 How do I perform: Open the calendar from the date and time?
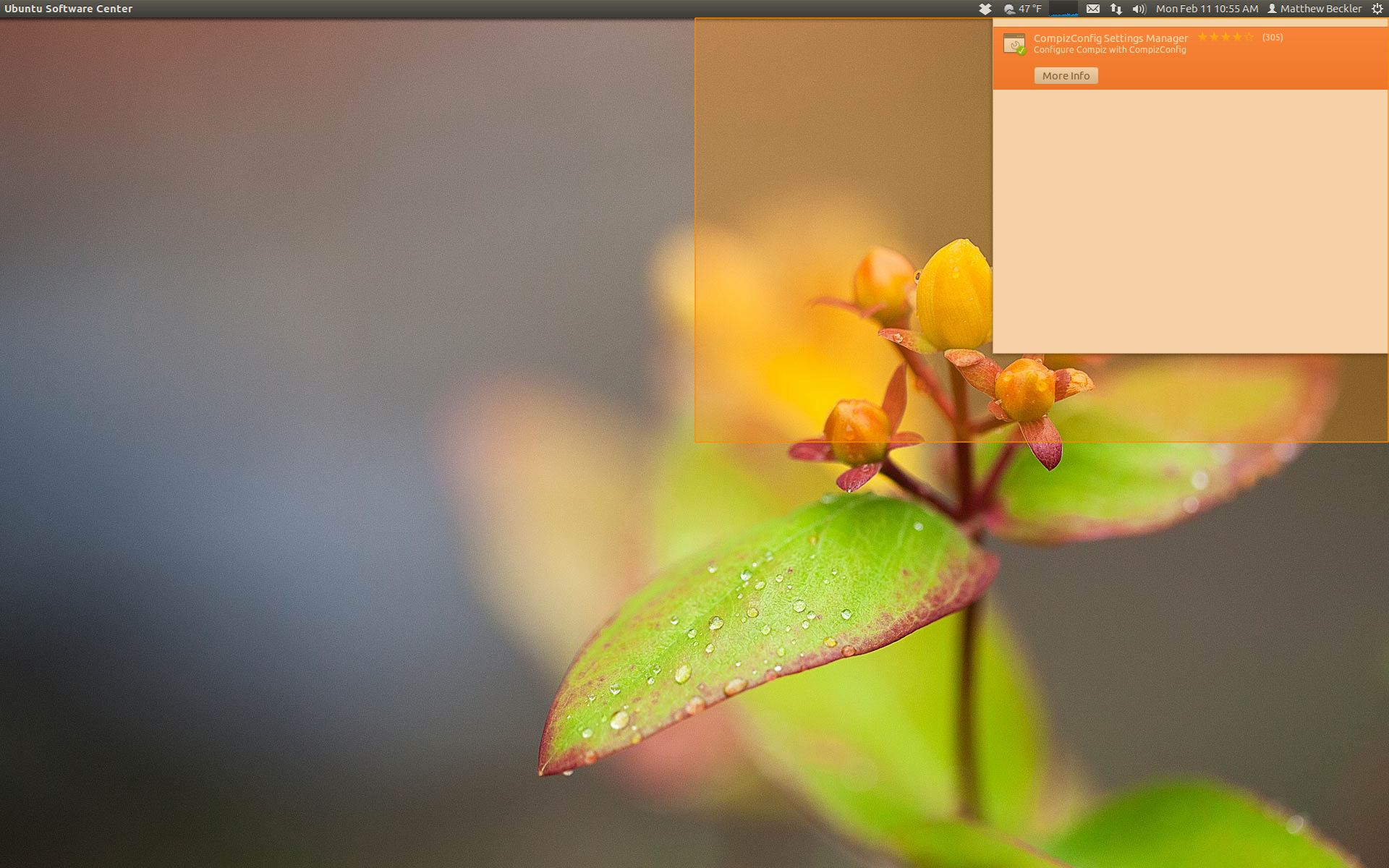point(1207,9)
